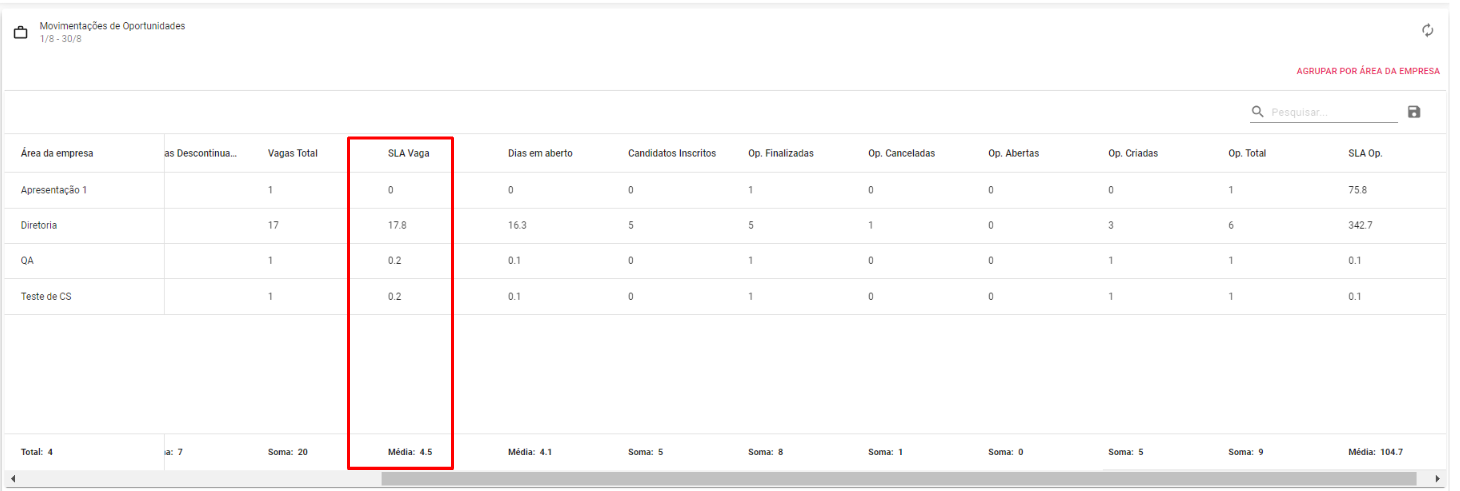Viewport: 1460px width, 491px height.
Task: Select the QA row label
Action: point(27,261)
